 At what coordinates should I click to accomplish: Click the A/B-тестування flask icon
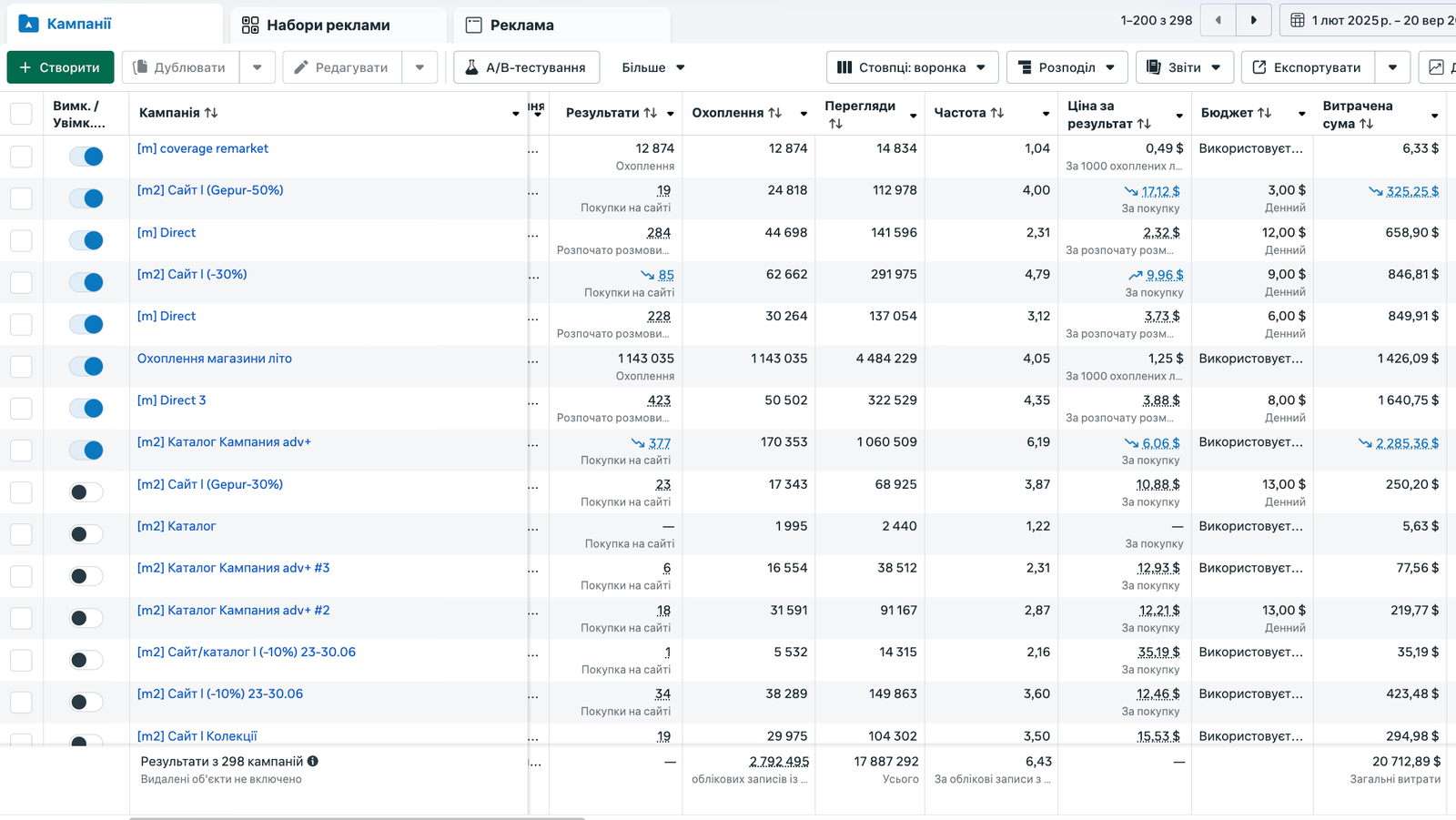471,67
